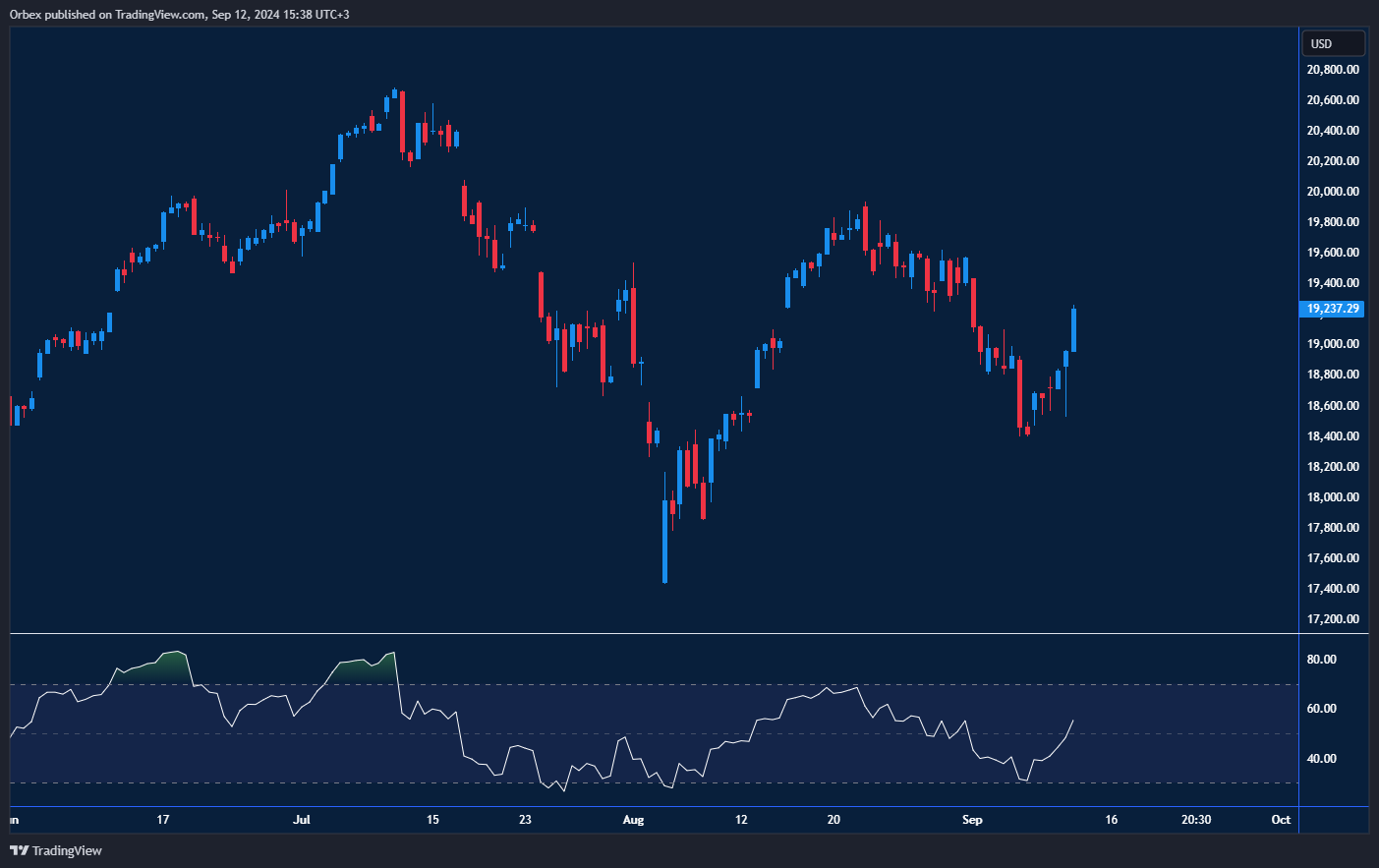Click the 60.00 RSI scale label

coord(1321,709)
